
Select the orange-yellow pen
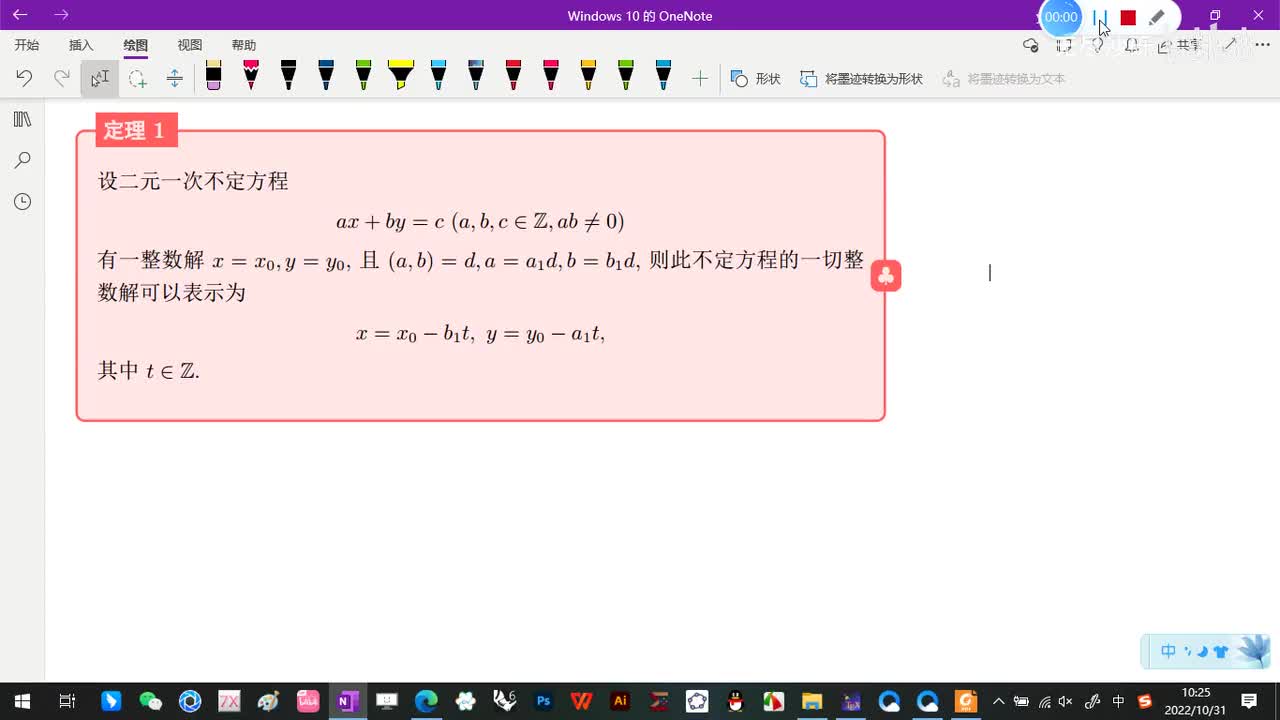point(588,76)
